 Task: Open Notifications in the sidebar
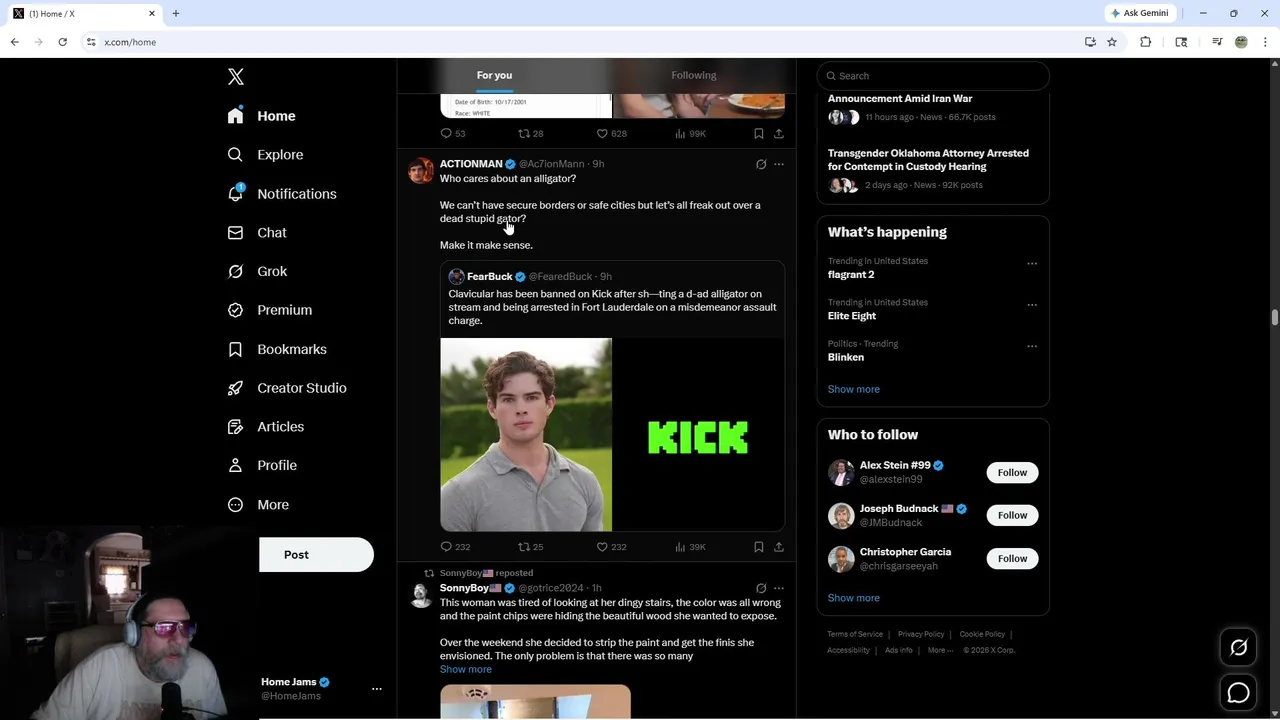tap(282, 194)
